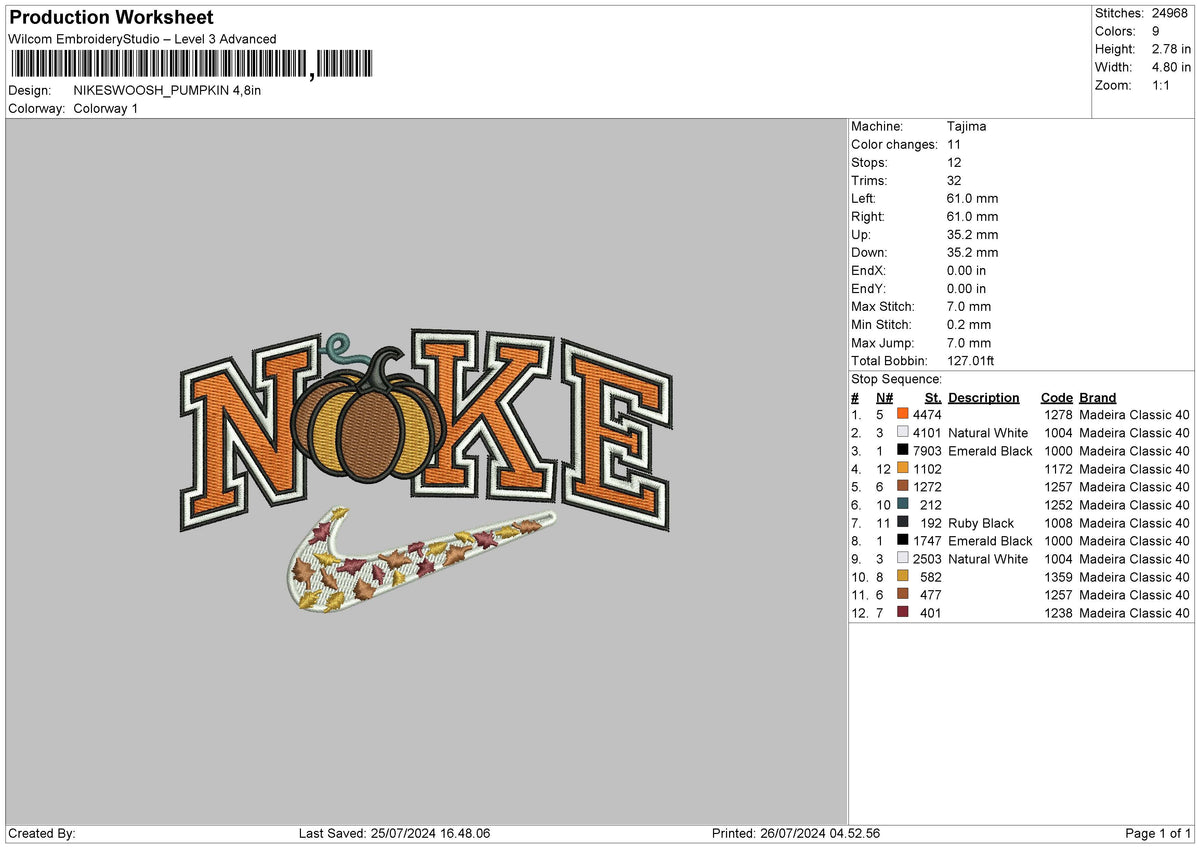Click thread code '1359' in stop 10
Viewport: 1200px width, 848px height.
1058,577
